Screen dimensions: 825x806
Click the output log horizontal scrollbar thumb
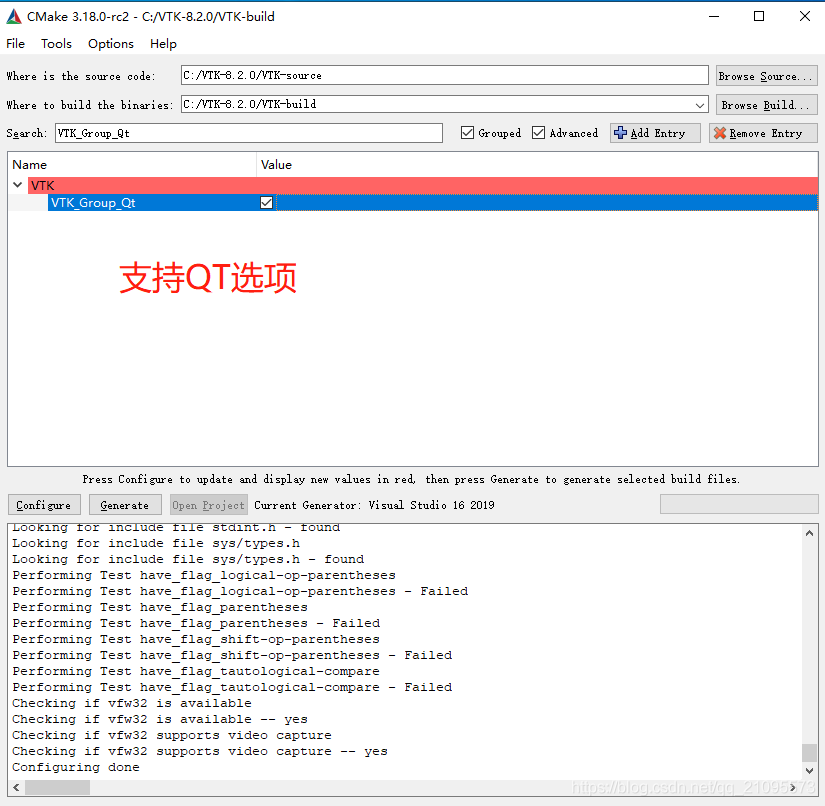click(x=57, y=788)
